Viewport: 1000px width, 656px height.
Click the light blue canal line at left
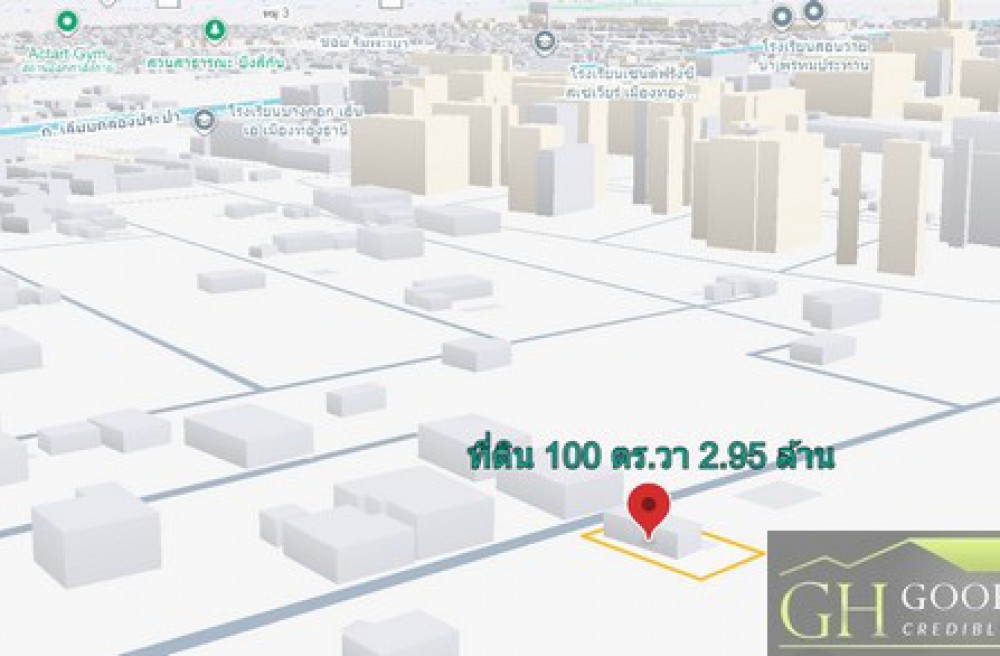[x=40, y=129]
